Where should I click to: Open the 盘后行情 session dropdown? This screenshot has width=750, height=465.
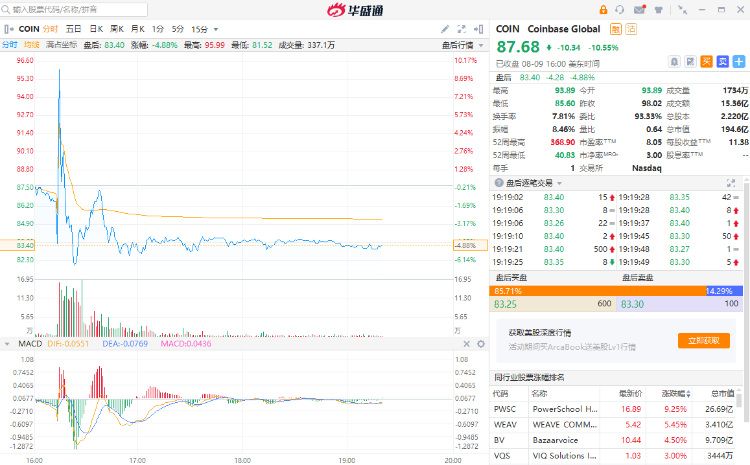point(462,45)
